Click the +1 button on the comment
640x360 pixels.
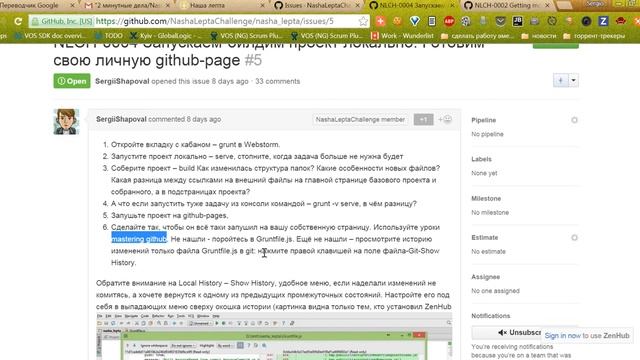423,119
